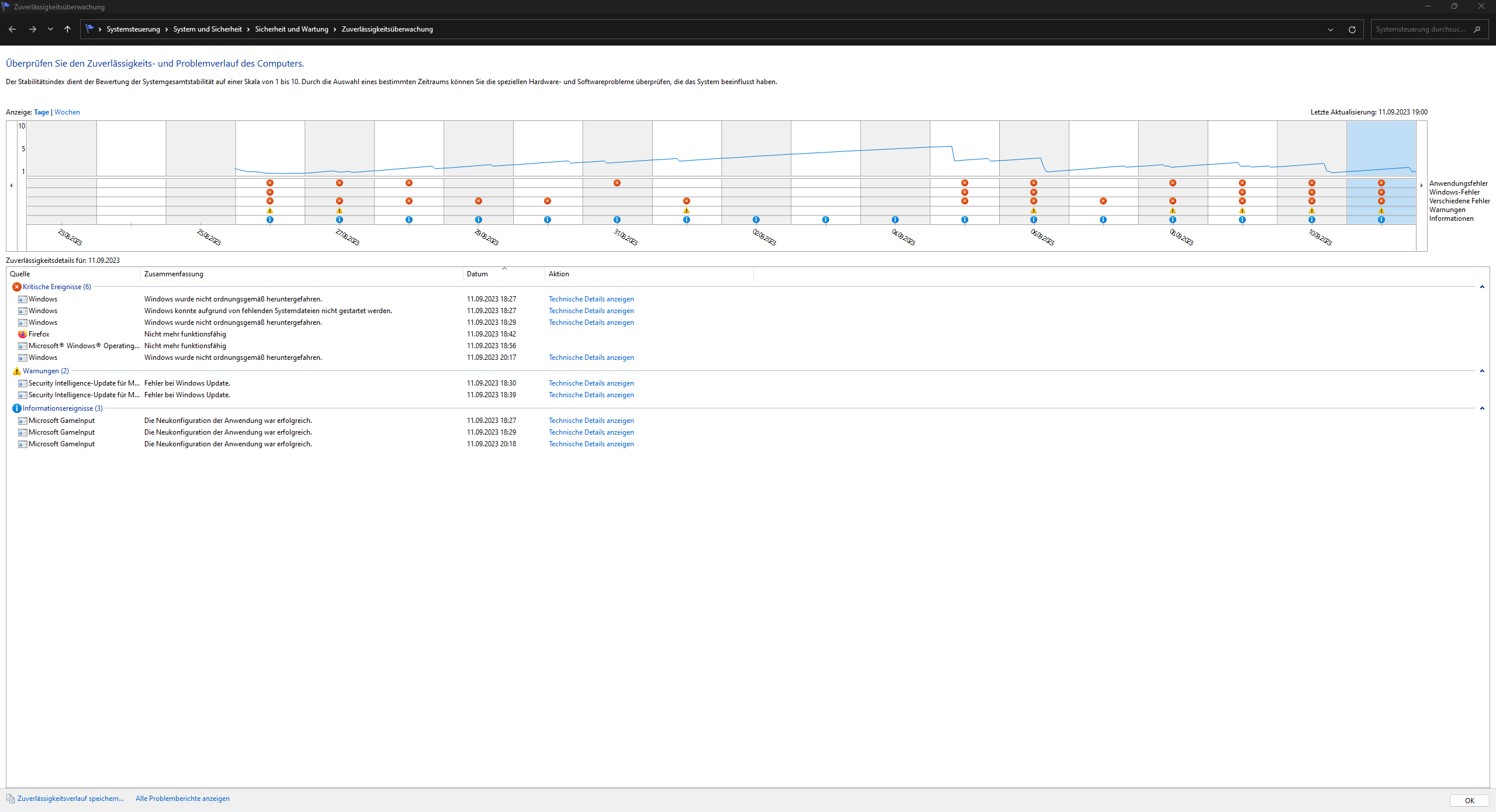The image size is (1496, 812).
Task: Select the 10.09.2023 column in chart
Action: [1311, 149]
